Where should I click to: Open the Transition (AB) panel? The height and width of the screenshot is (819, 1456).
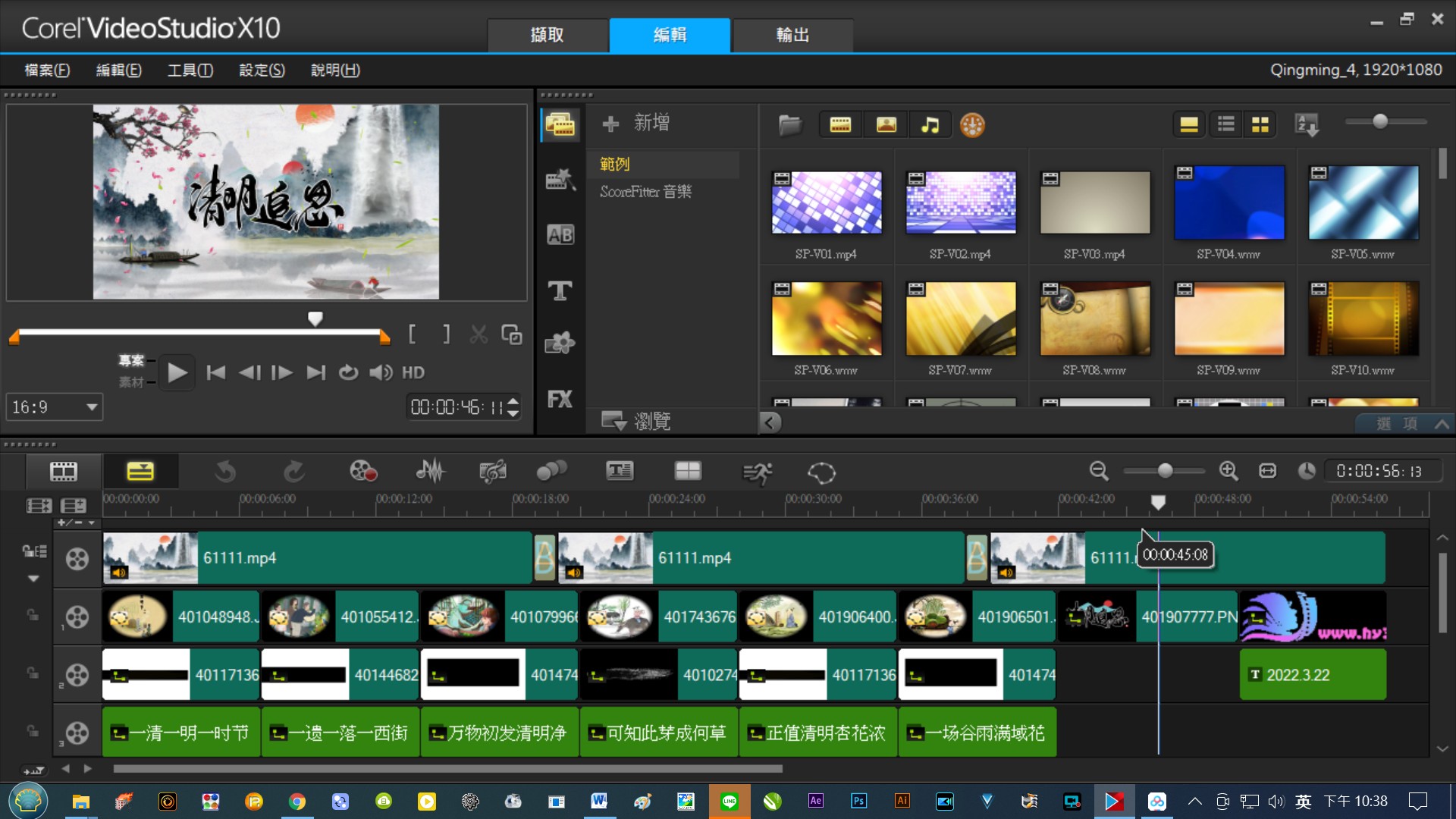pyautogui.click(x=560, y=235)
